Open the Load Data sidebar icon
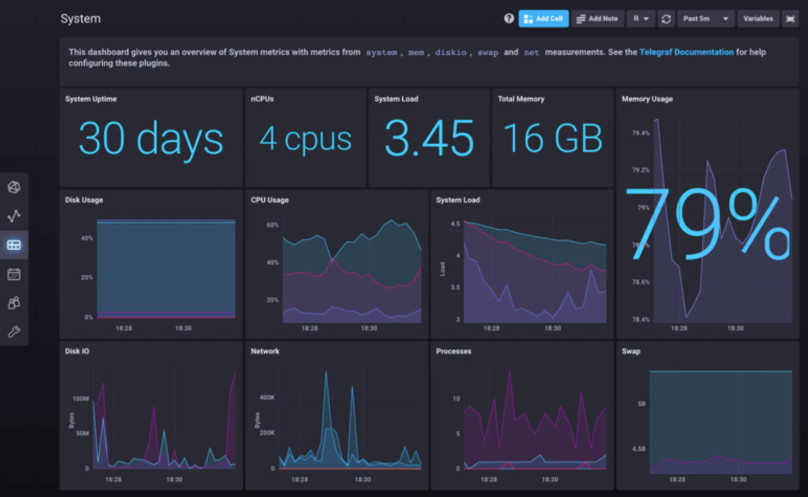 15,187
